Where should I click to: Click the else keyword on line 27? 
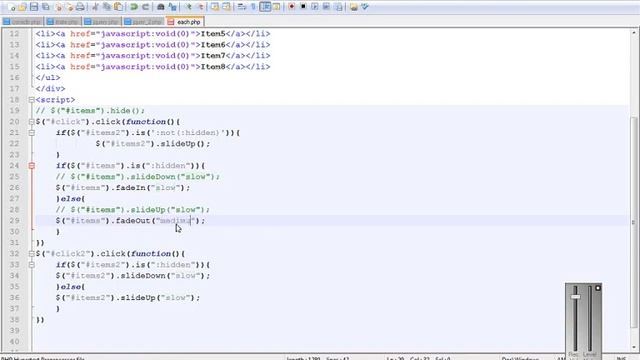click(x=70, y=199)
